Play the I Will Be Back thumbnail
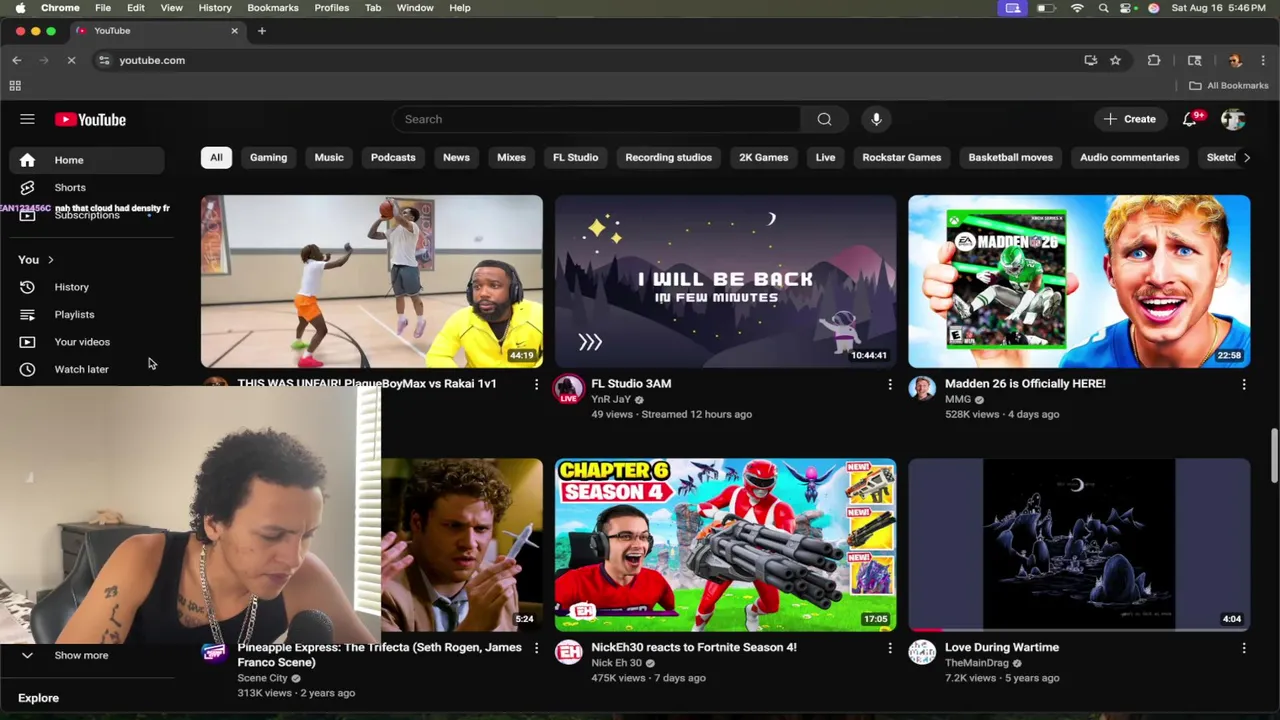Viewport: 1280px width, 720px height. (726, 281)
